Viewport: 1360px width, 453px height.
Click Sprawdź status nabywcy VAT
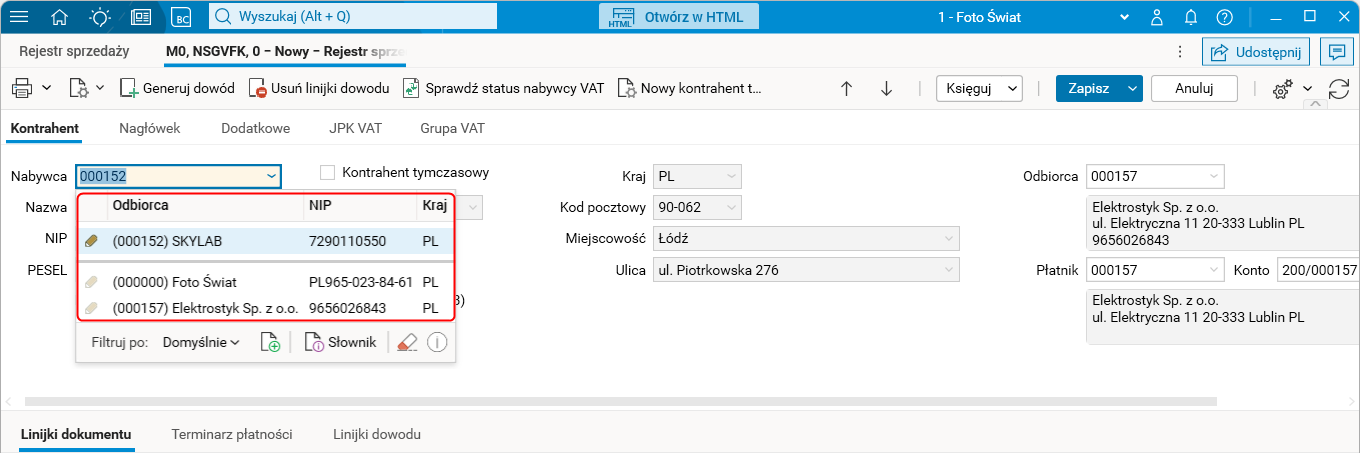[x=503, y=88]
